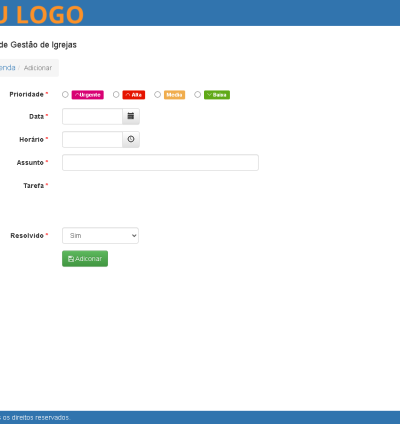This screenshot has width=400, height=424.
Task: Open the clock time picker icon
Action: [131, 139]
